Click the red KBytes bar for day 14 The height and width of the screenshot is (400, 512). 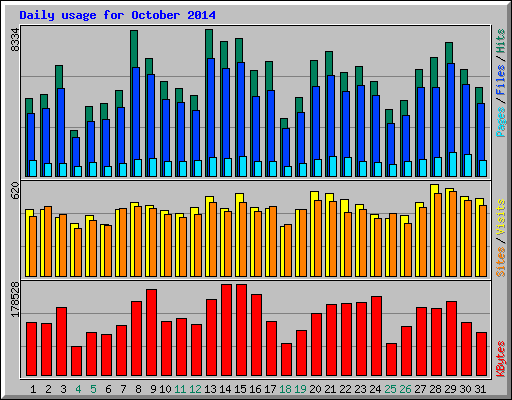(x=226, y=330)
